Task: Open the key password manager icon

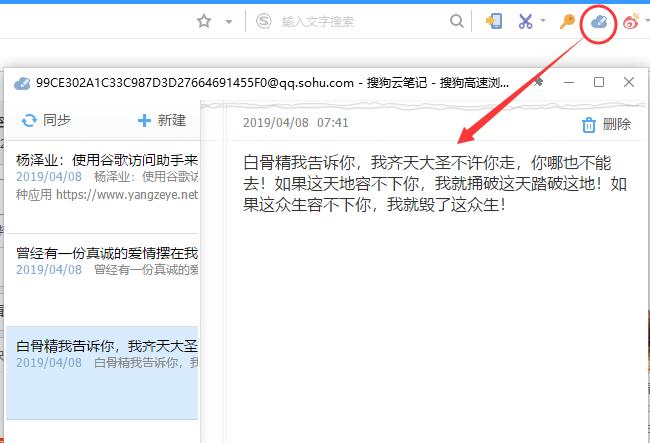Action: [x=567, y=21]
